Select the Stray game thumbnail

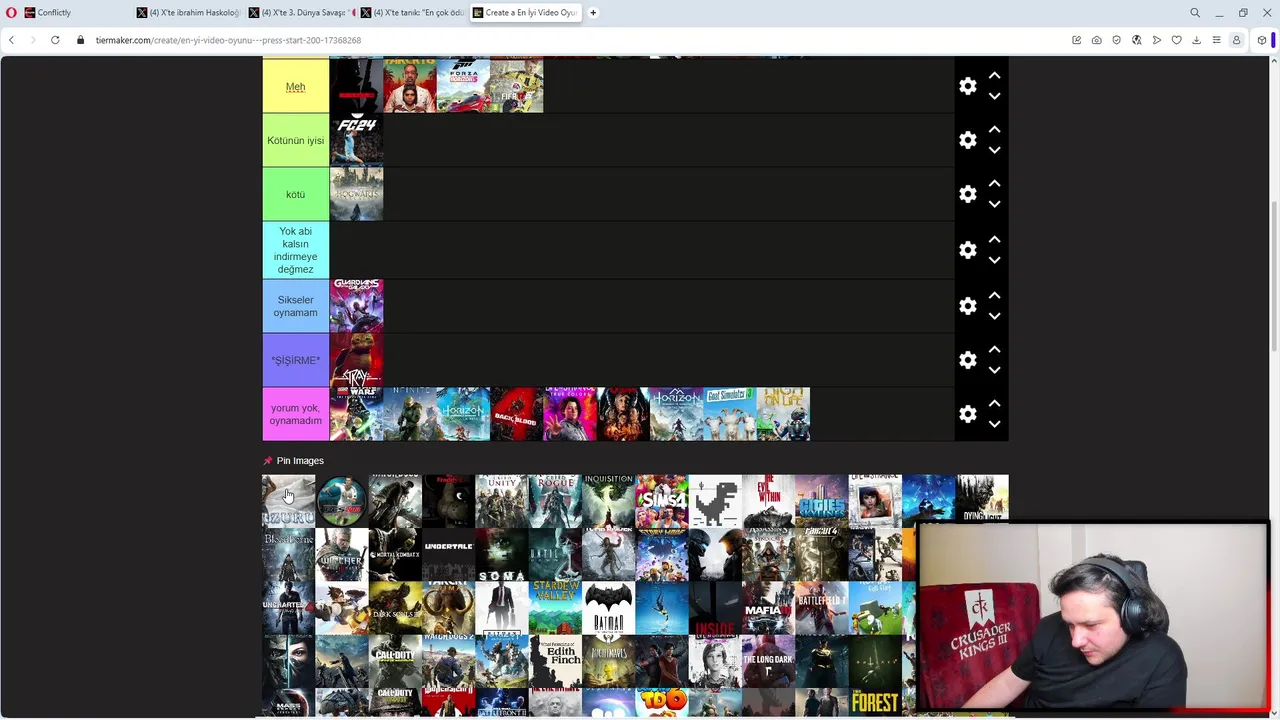(x=356, y=360)
